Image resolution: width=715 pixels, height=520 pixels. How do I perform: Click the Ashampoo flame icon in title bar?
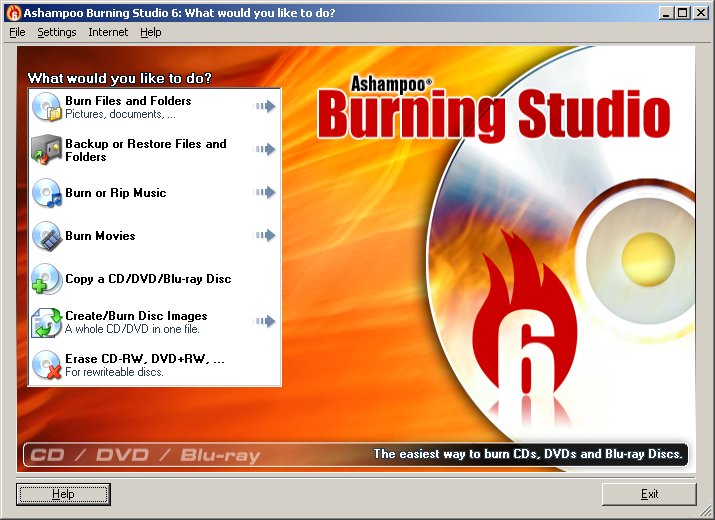[12, 13]
